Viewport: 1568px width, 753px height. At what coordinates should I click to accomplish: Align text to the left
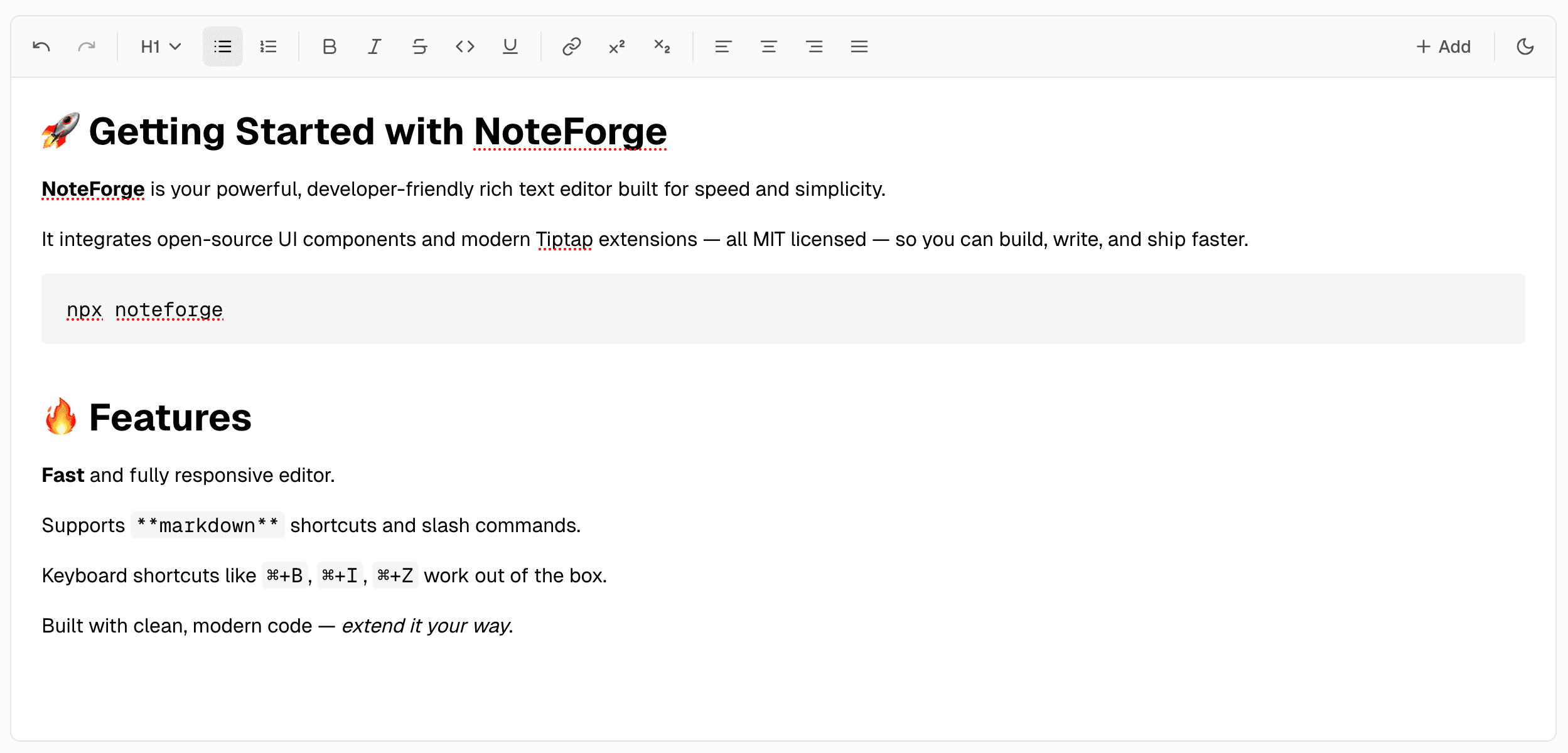coord(723,46)
